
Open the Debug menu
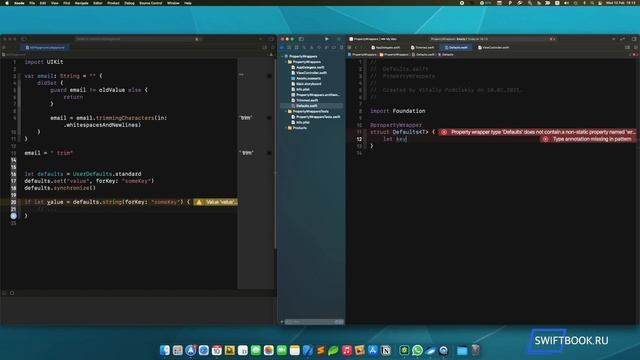click(129, 3)
